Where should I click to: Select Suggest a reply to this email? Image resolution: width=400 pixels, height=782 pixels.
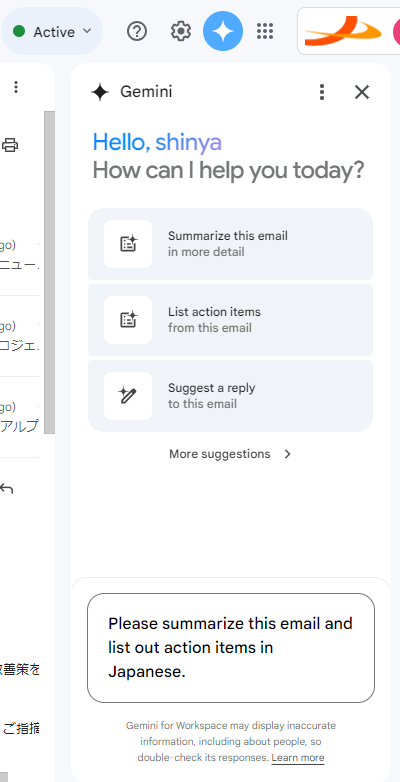230,395
